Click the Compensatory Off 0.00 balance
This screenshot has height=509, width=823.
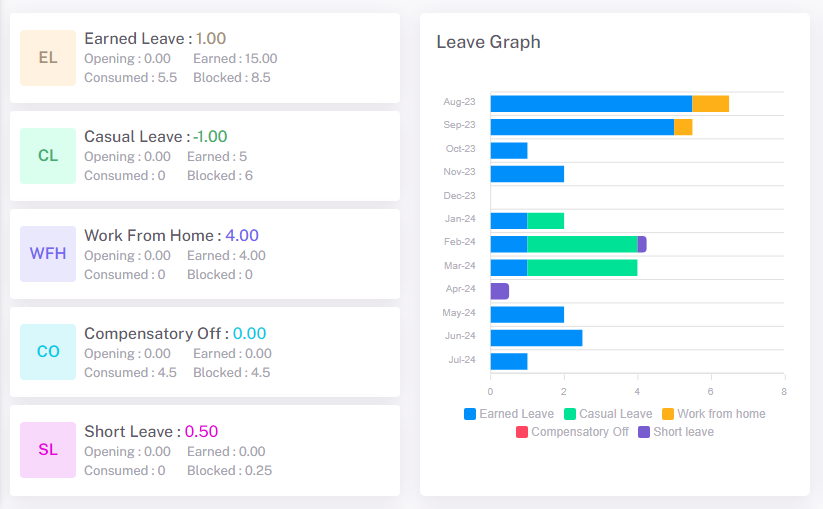click(250, 334)
